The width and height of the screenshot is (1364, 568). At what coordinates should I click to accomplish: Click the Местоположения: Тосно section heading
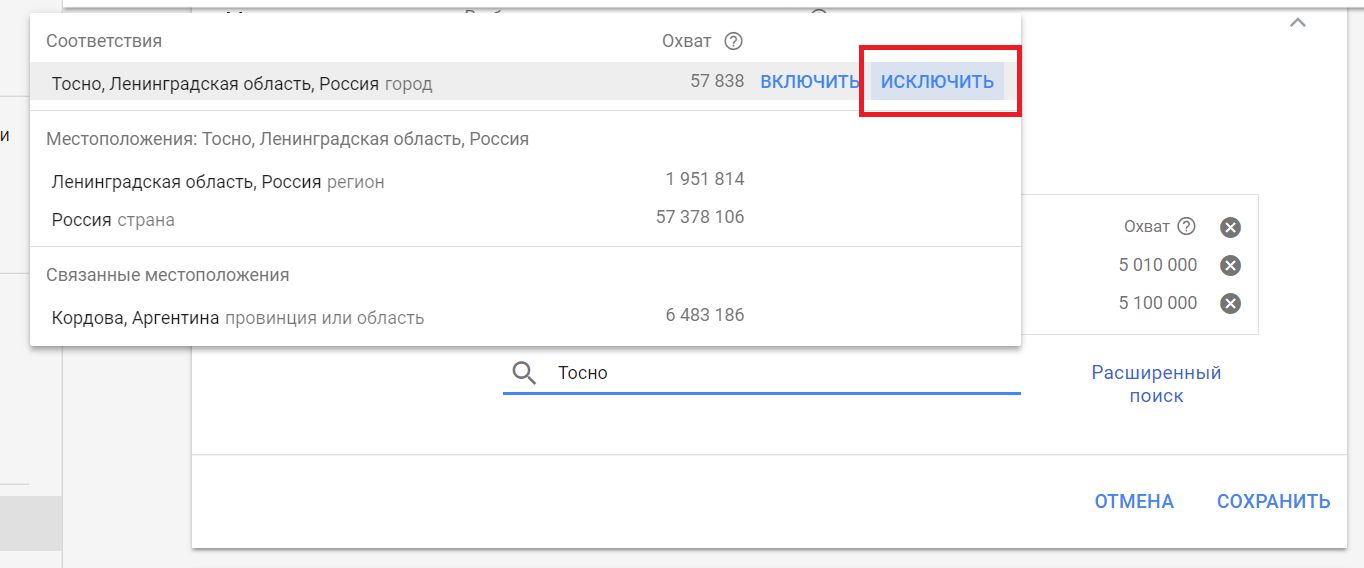click(x=287, y=139)
